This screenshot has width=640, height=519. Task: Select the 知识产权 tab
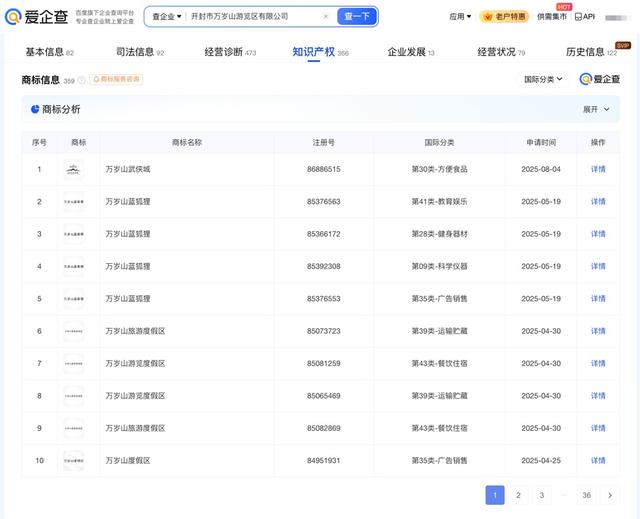coord(320,52)
